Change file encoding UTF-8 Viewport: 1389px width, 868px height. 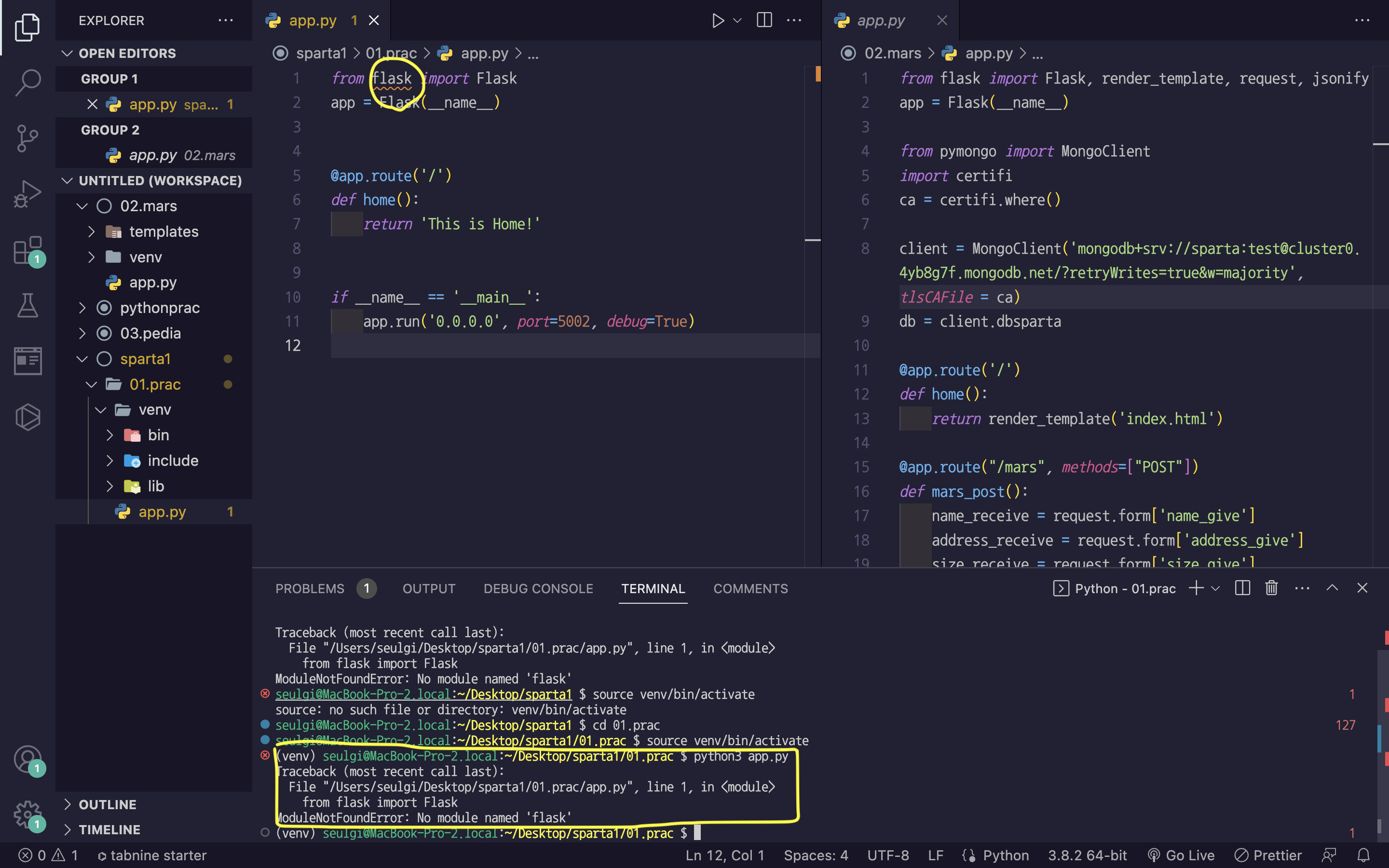point(888,855)
